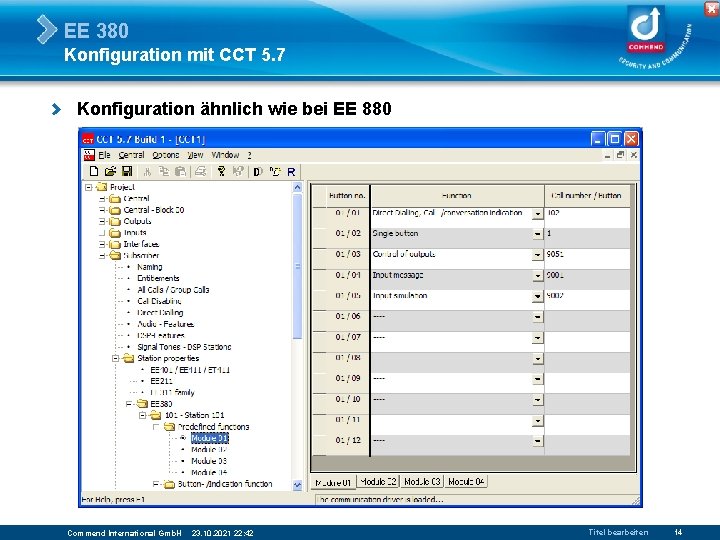The width and height of the screenshot is (720, 540).
Task: Select EE211 under Station properties
Action: 161,381
